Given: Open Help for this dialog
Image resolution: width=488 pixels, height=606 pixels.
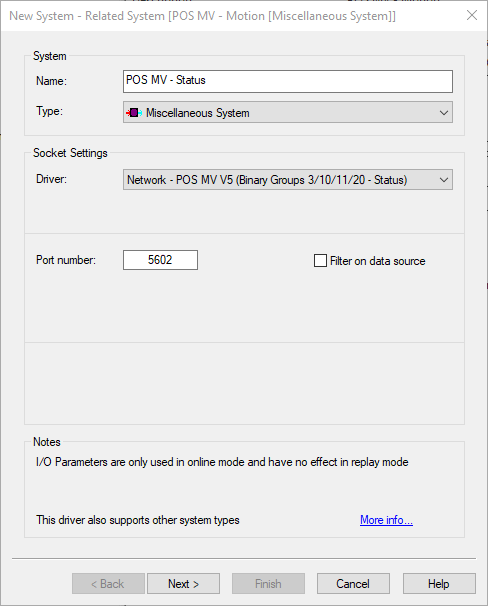Looking at the screenshot, I should 439,584.
